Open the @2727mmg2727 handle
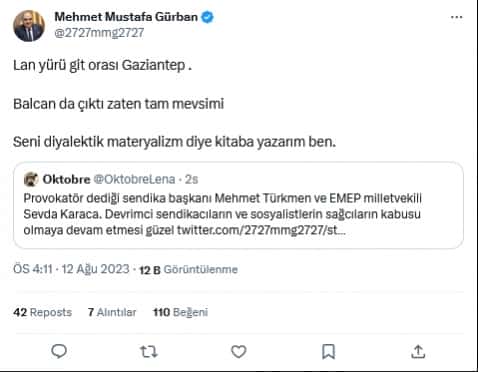The width and height of the screenshot is (478, 372). (99, 33)
